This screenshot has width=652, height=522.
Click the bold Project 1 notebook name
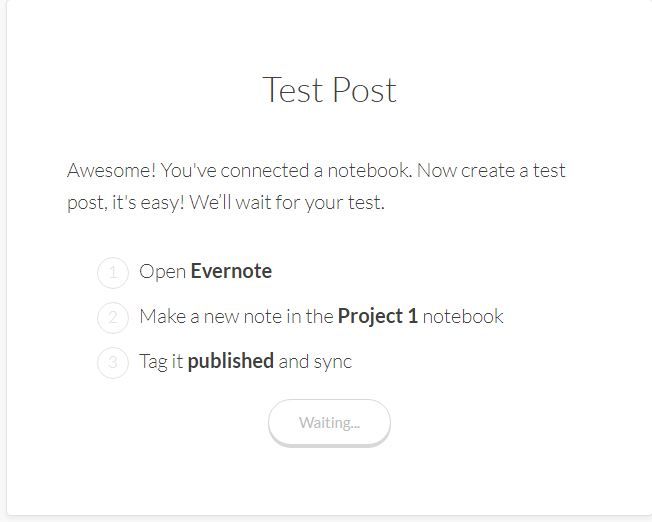pyautogui.click(x=378, y=316)
